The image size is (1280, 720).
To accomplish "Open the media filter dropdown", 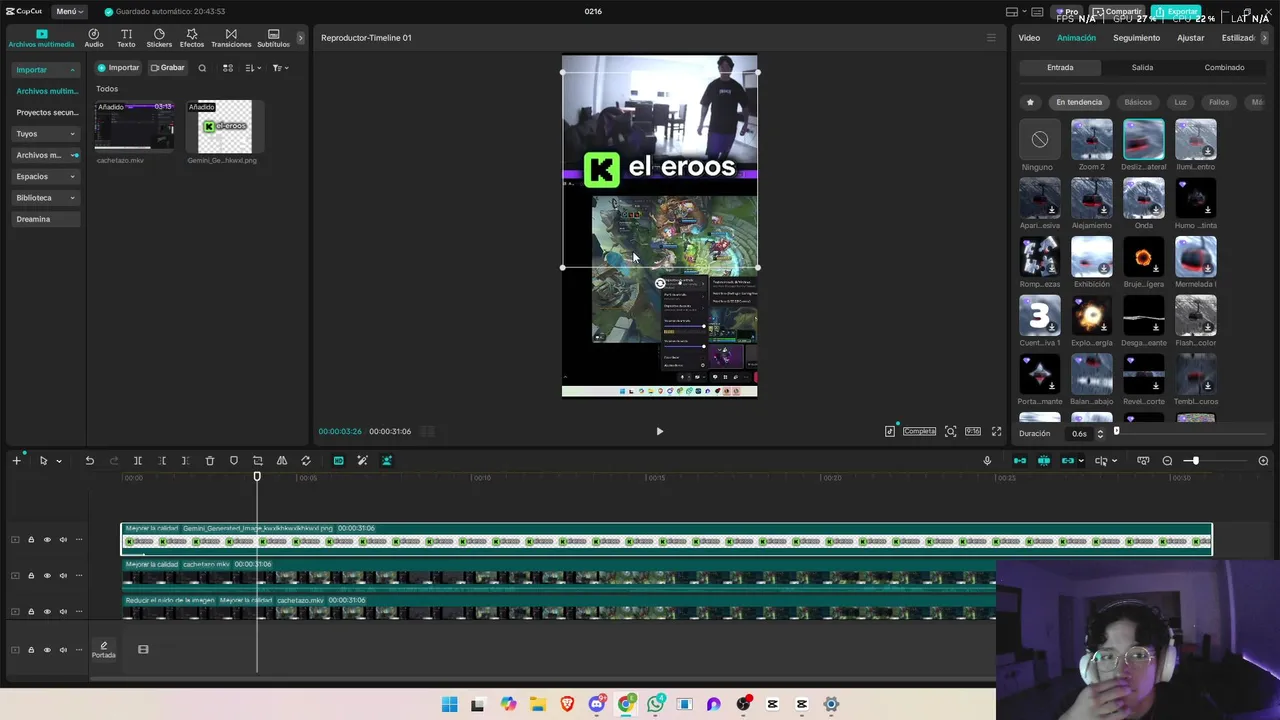I will coord(280,68).
